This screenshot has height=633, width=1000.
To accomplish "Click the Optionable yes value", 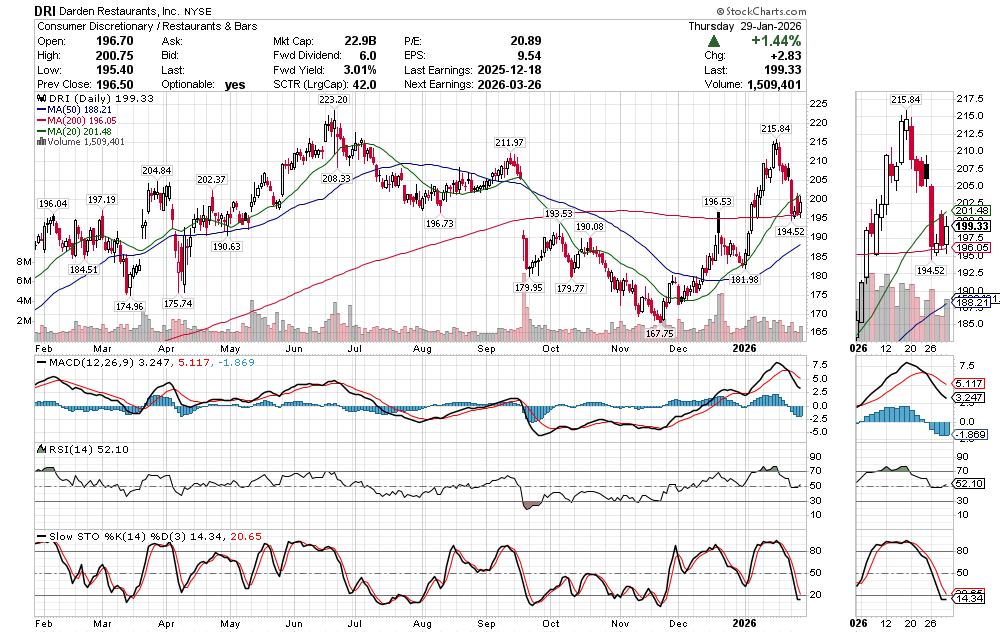I will (234, 85).
